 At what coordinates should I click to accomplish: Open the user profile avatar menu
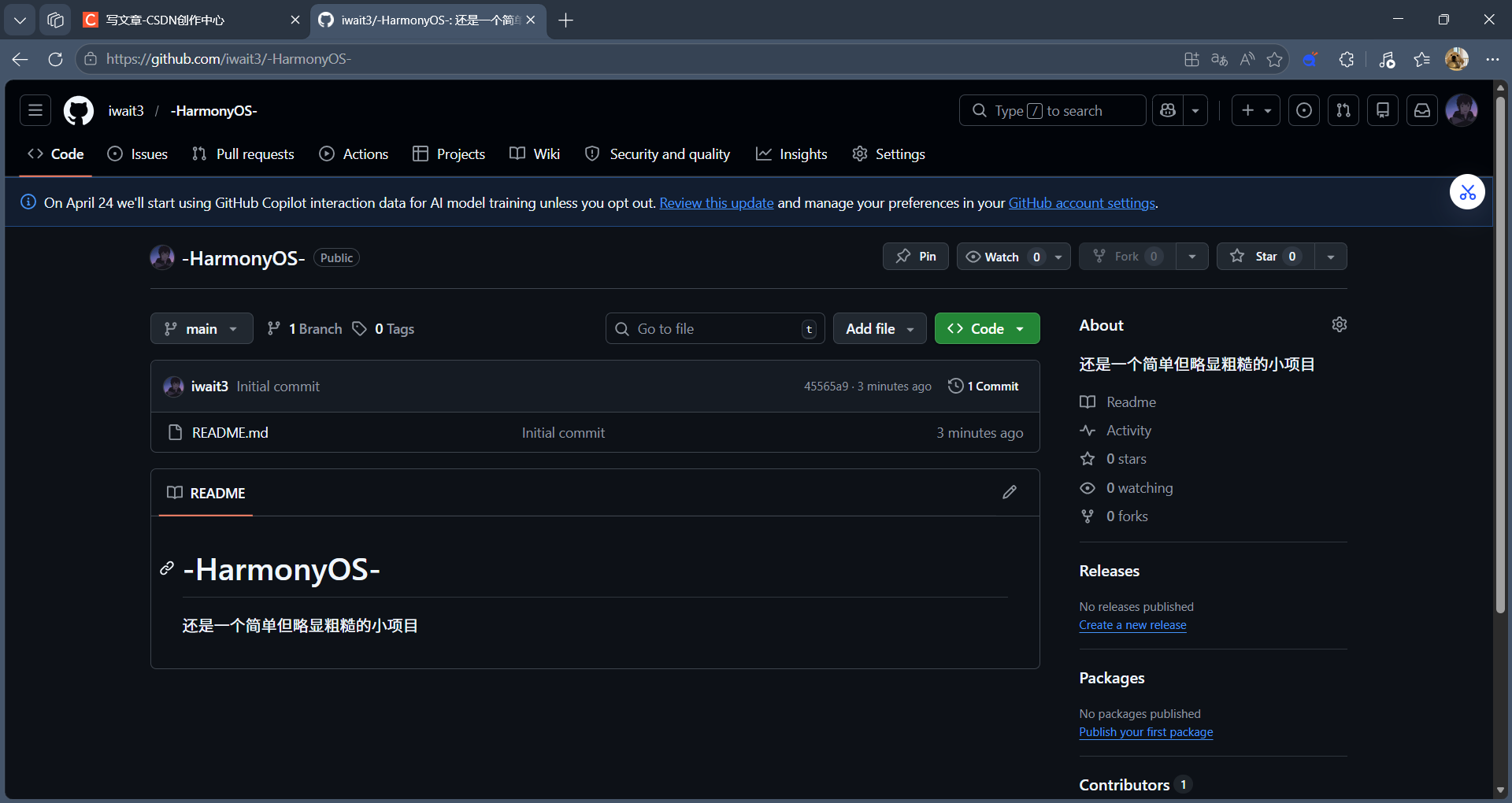click(1462, 111)
